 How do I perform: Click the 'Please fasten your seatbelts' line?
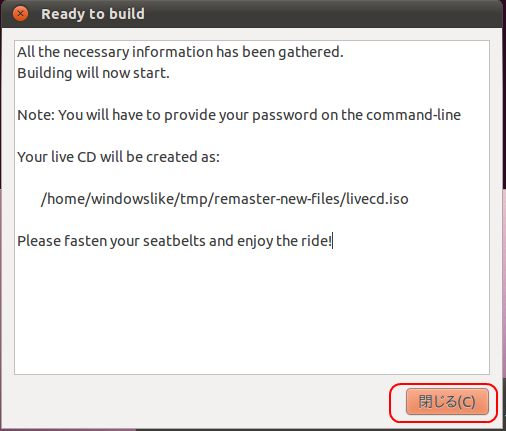tap(175, 241)
